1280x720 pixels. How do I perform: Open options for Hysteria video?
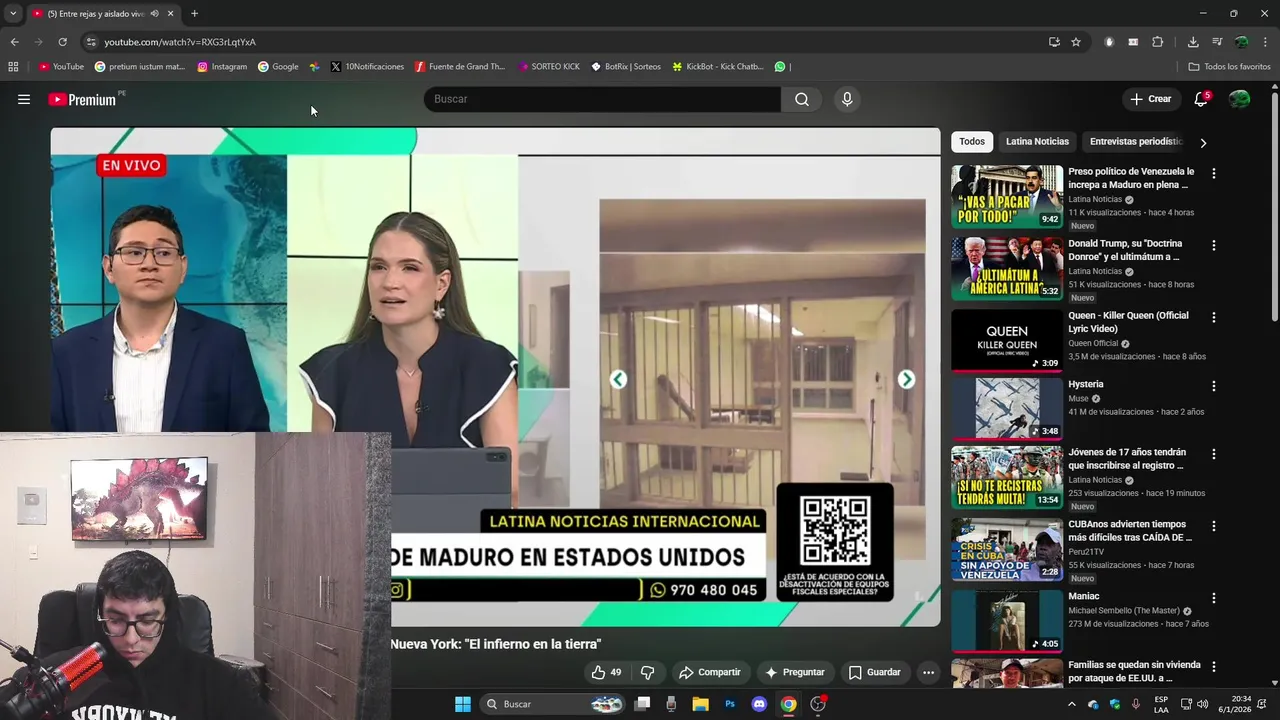(1214, 386)
